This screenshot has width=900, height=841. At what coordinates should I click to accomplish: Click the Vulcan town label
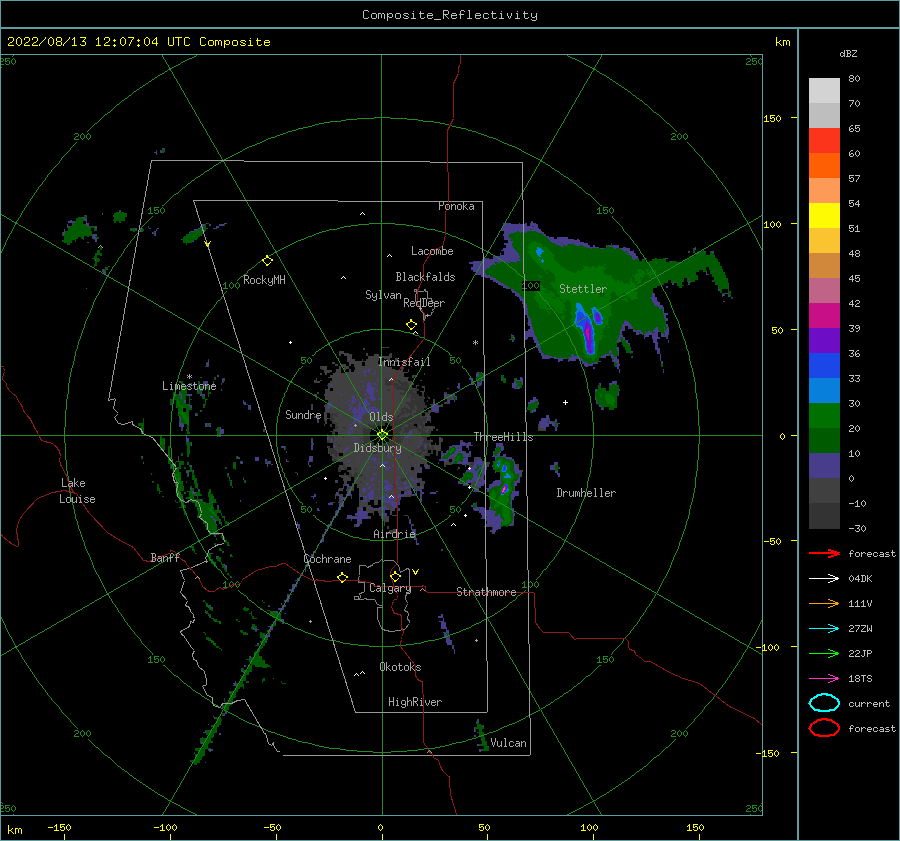(509, 743)
